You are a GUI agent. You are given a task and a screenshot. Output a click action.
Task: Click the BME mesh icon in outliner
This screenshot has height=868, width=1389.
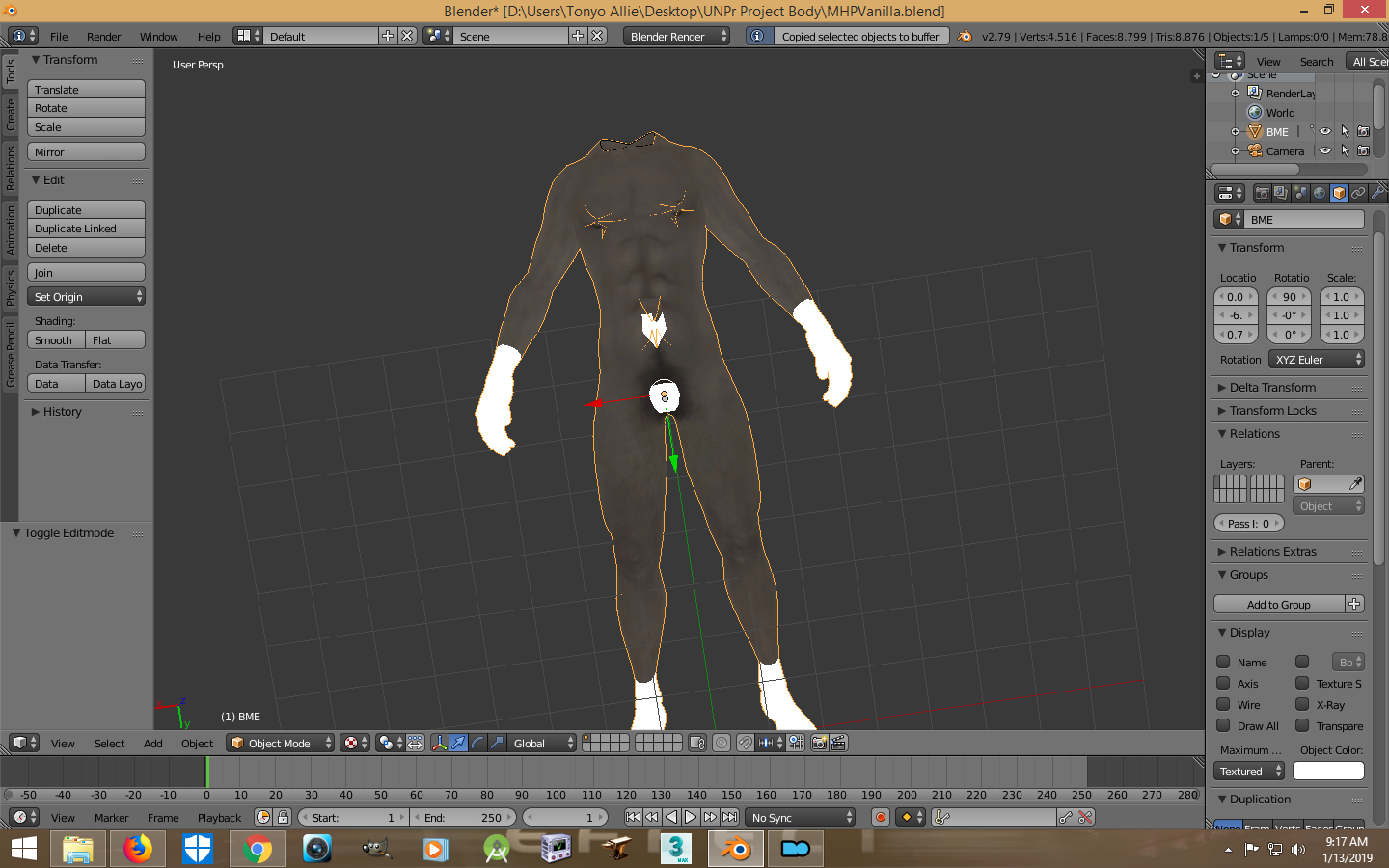point(1255,132)
